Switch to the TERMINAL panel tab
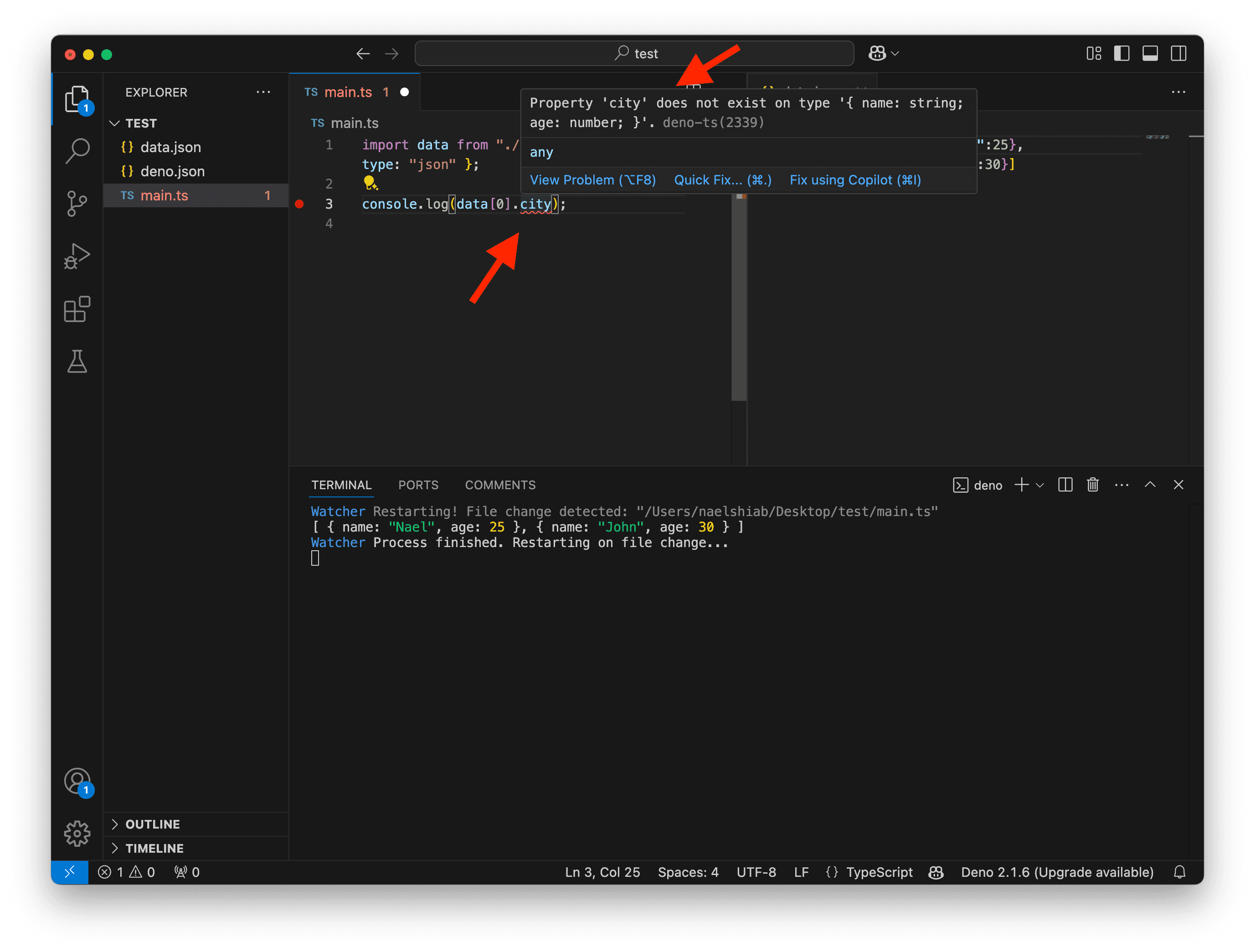This screenshot has height=952, width=1255. click(342, 486)
